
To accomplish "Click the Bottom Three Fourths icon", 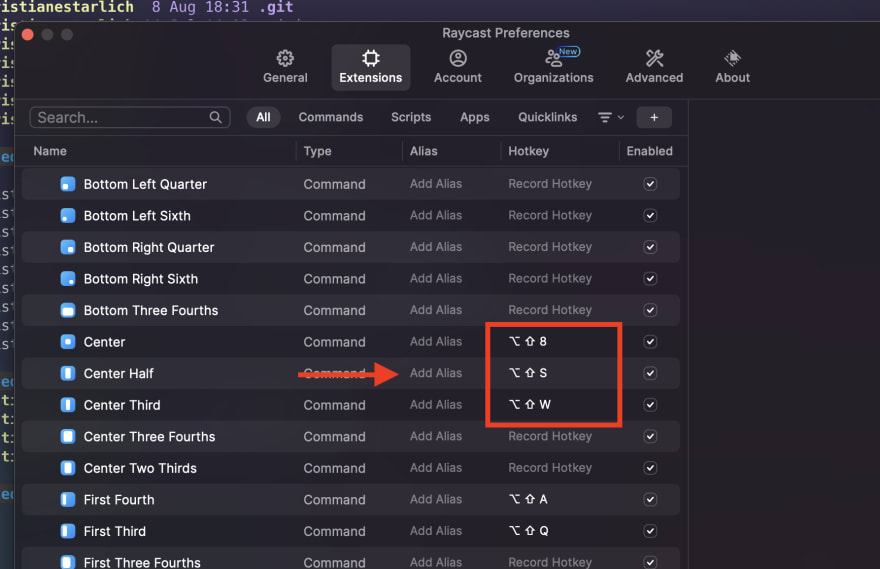I will (68, 310).
